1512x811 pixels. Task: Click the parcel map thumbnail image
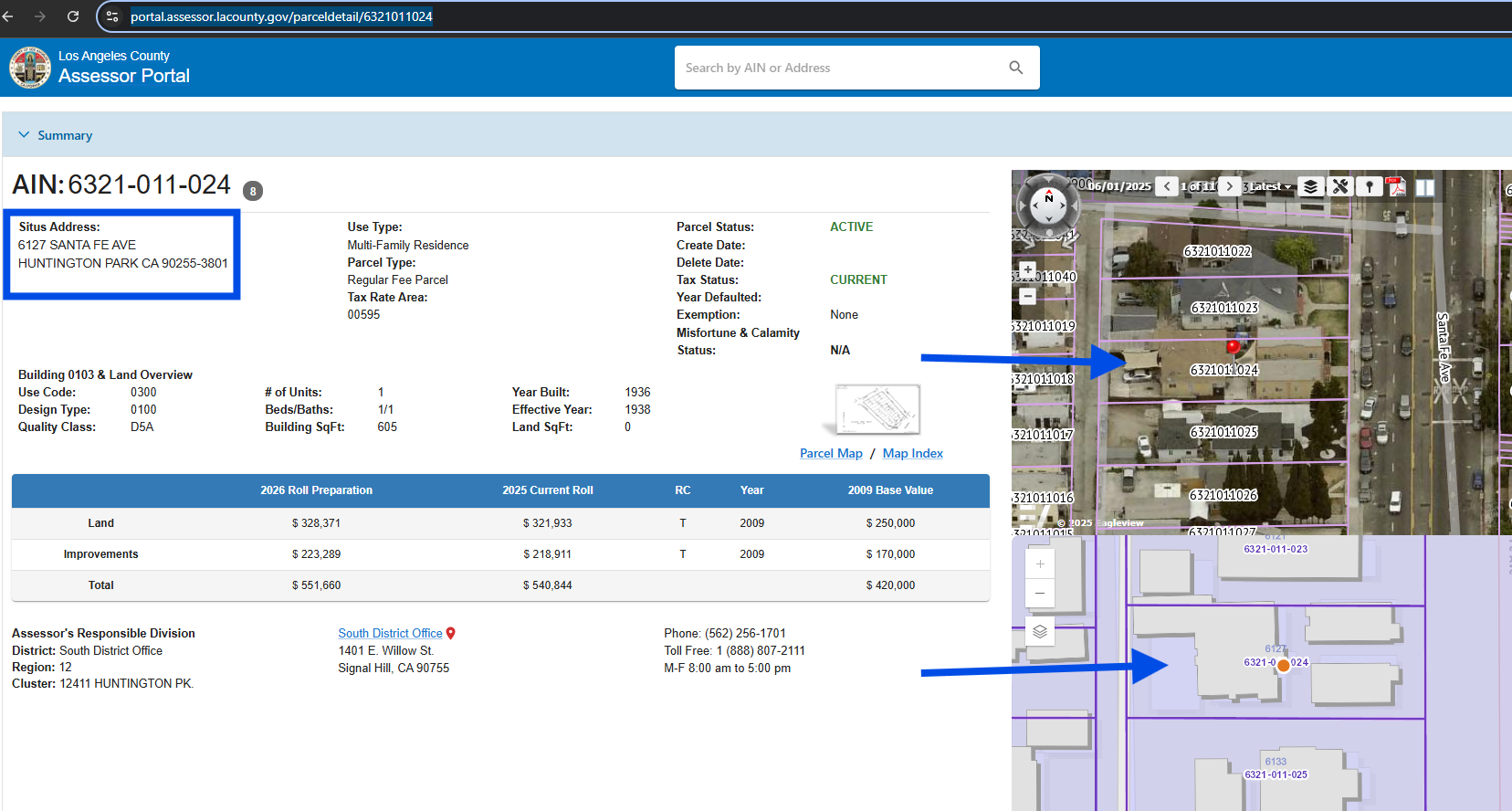coord(877,409)
